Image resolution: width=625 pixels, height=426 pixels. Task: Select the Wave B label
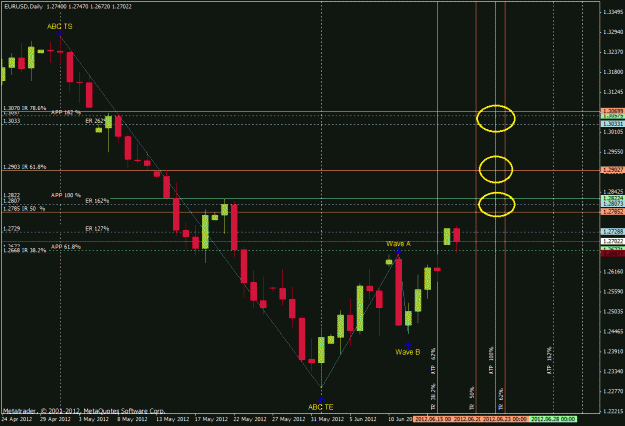click(x=407, y=352)
